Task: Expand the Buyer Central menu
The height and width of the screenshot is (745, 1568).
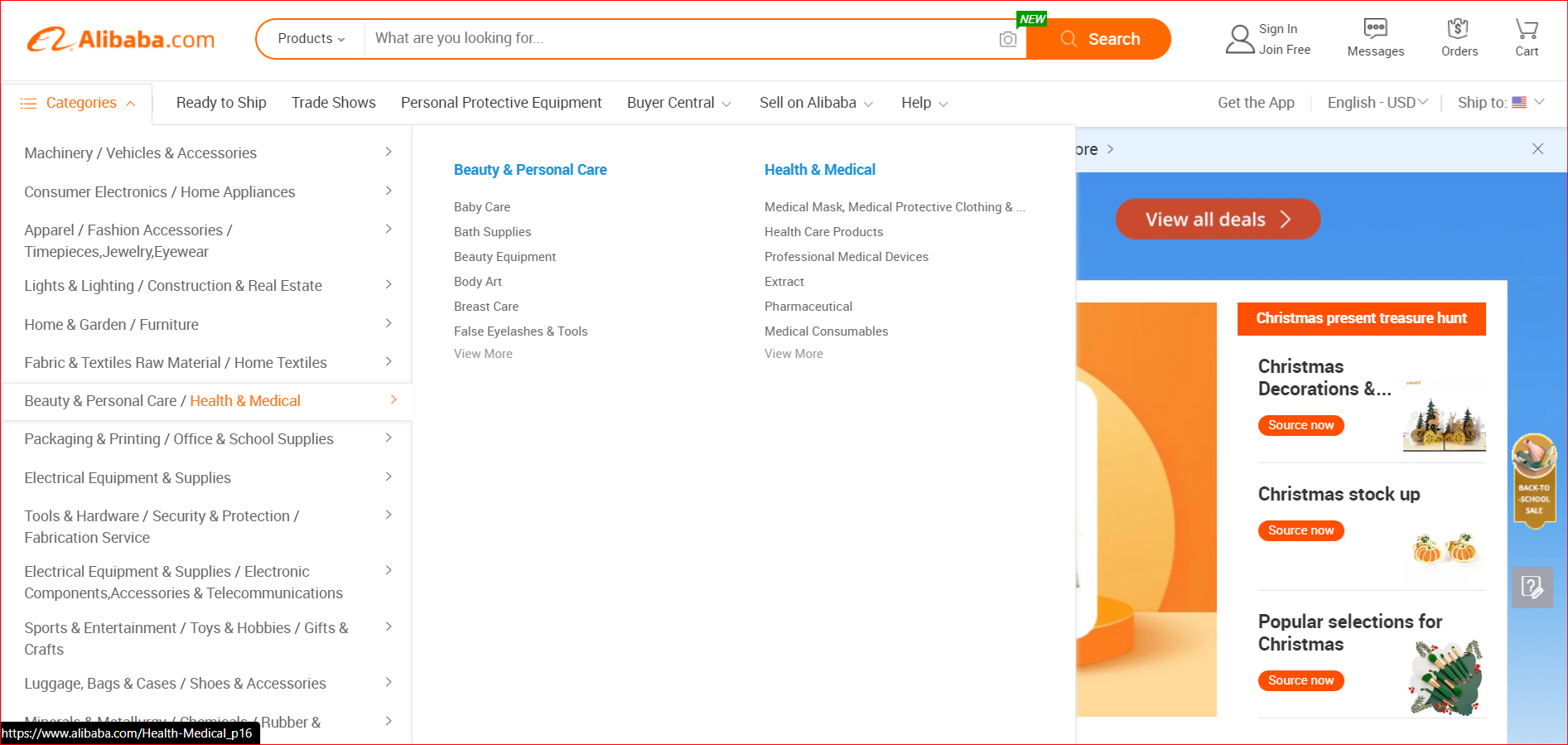Action: point(678,103)
